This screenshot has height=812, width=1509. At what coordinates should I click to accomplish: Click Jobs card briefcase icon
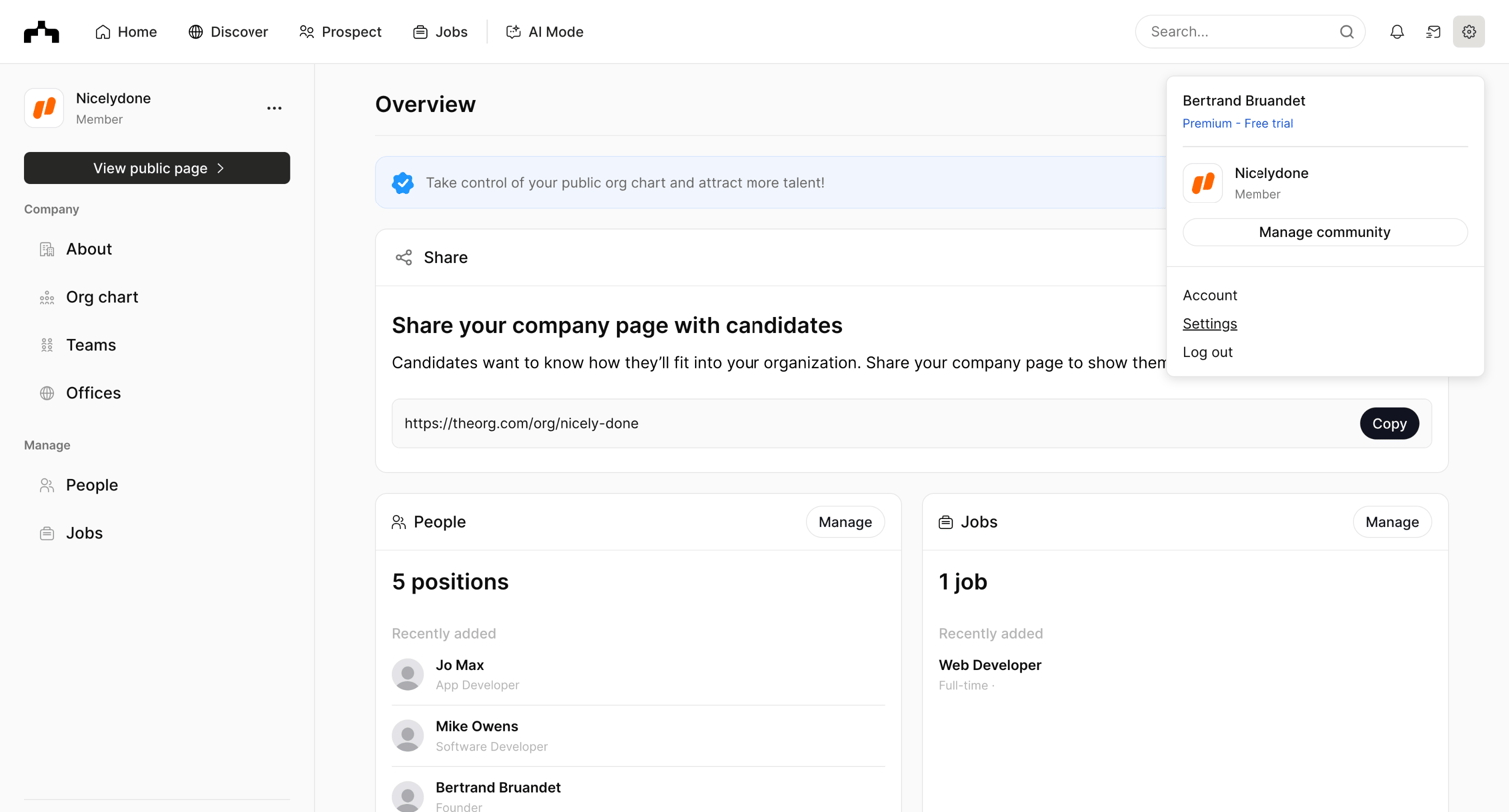click(x=946, y=522)
